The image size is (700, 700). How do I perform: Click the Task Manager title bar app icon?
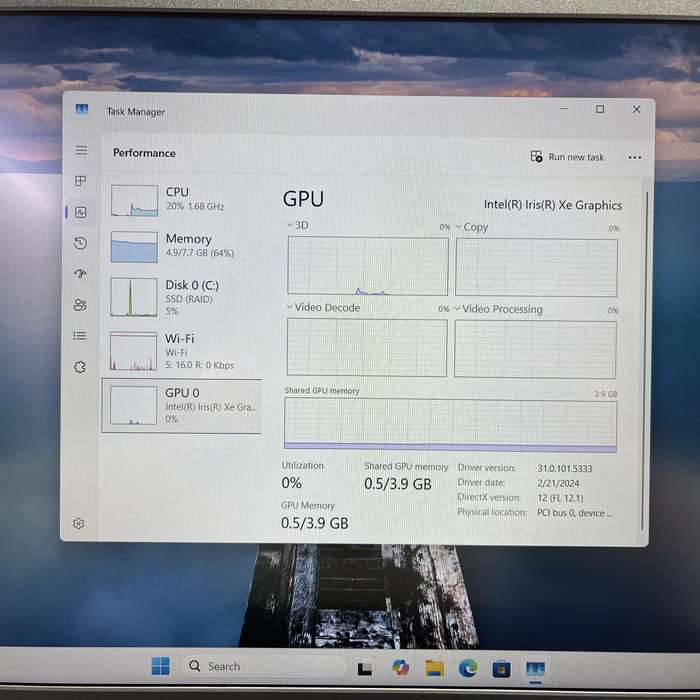click(x=82, y=109)
